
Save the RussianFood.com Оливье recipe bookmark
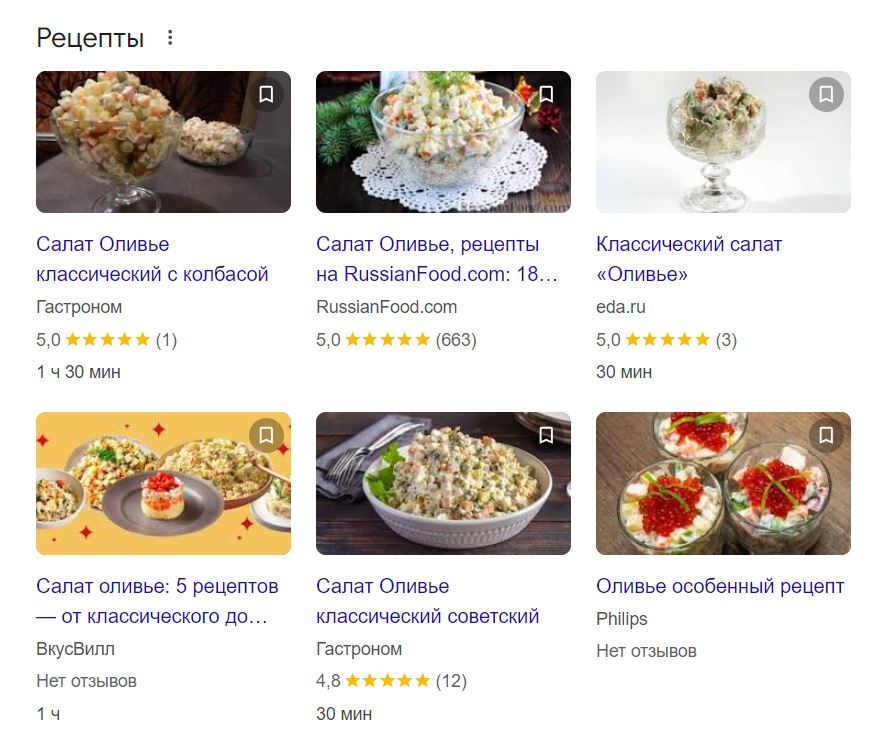546,95
